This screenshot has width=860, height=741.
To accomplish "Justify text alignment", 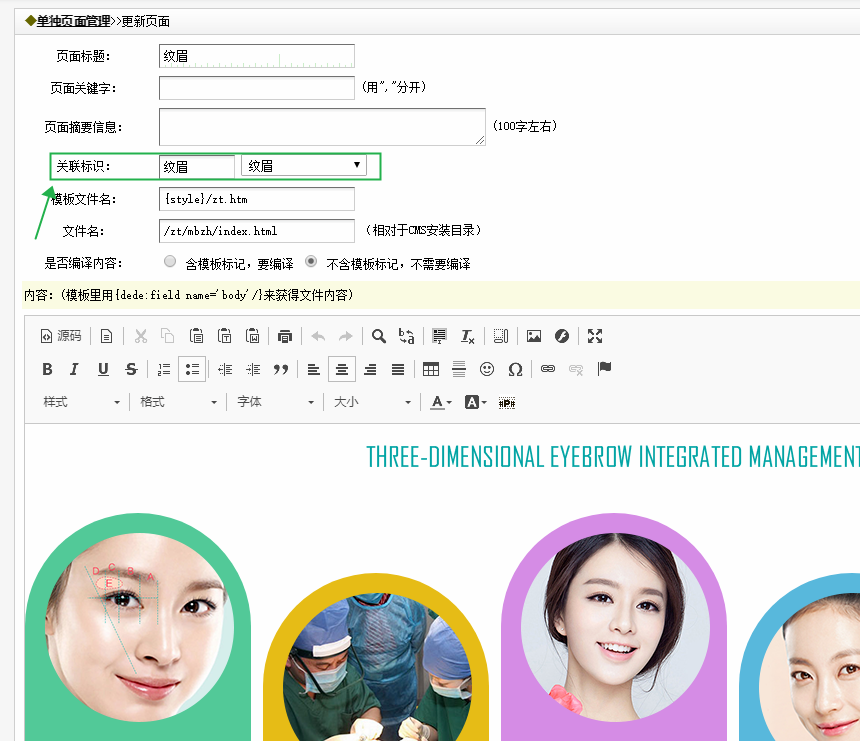I will pos(398,369).
